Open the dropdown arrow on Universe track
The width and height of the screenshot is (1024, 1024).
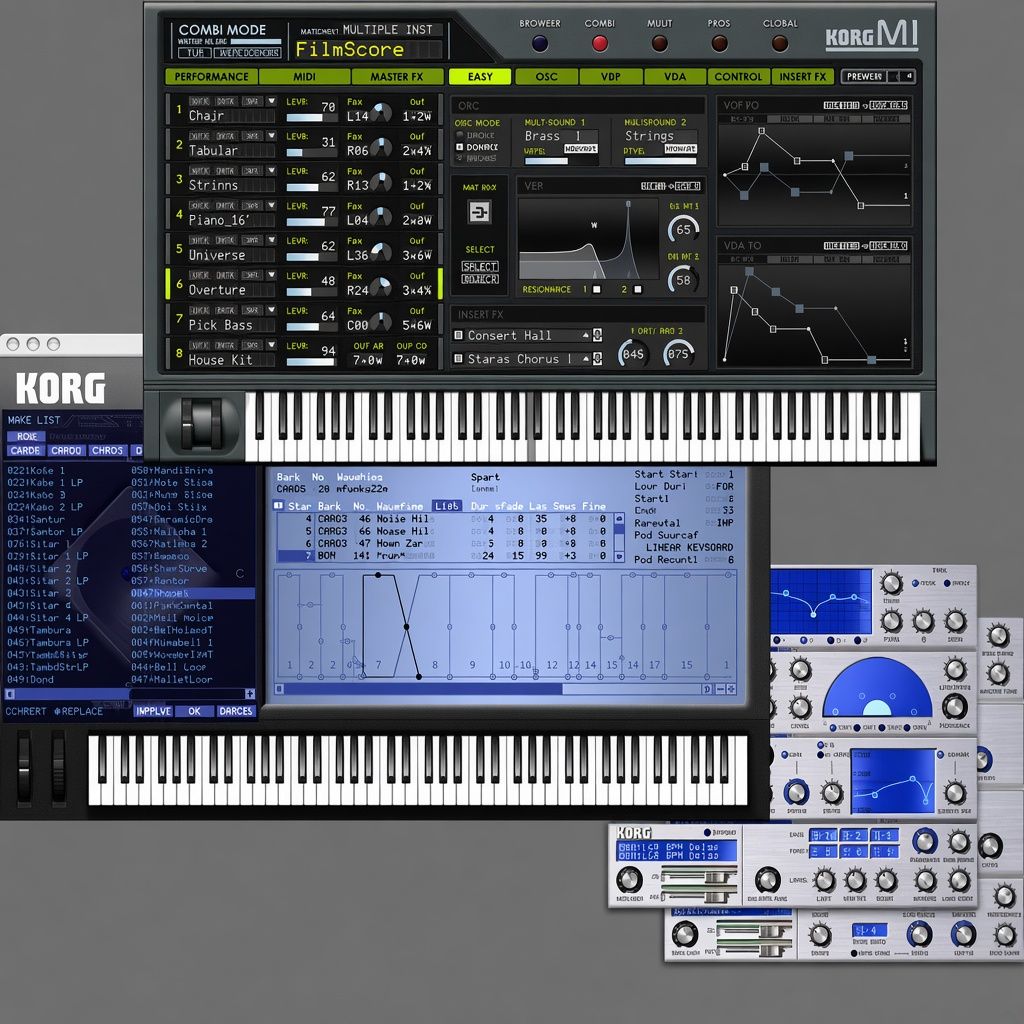pyautogui.click(x=271, y=240)
